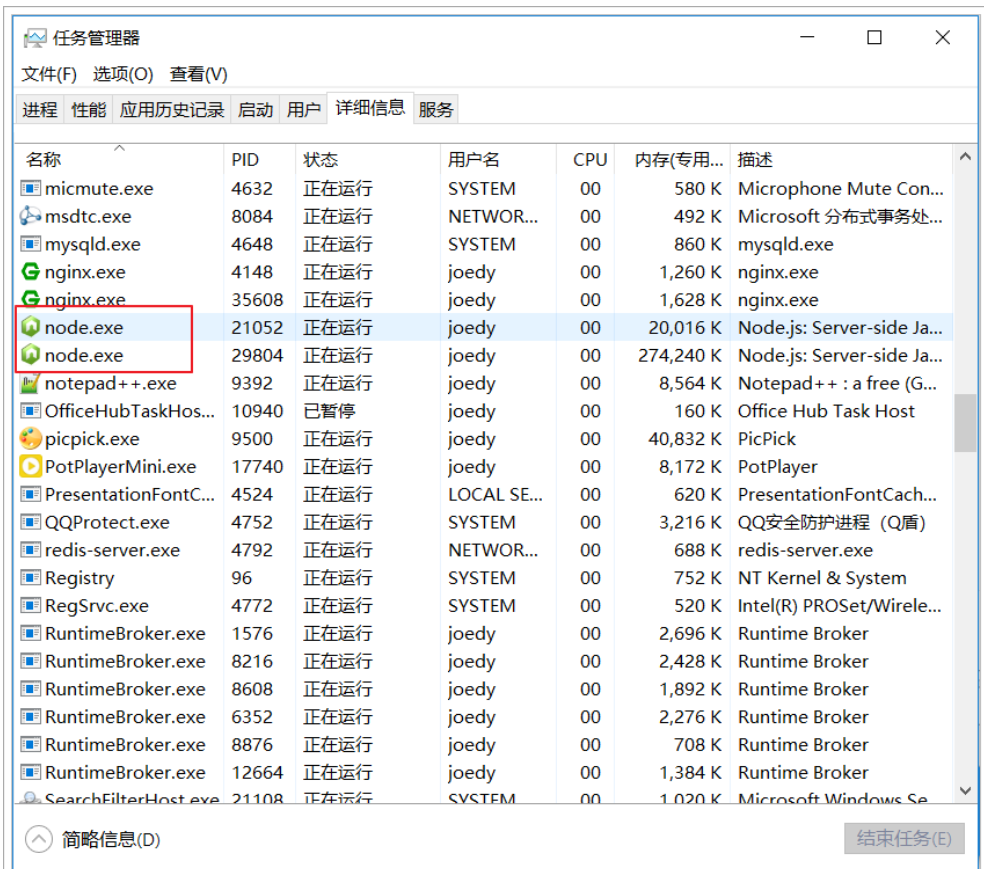Select description Office Hub Task Host
Screen dimensions: 984x869
pos(826,411)
